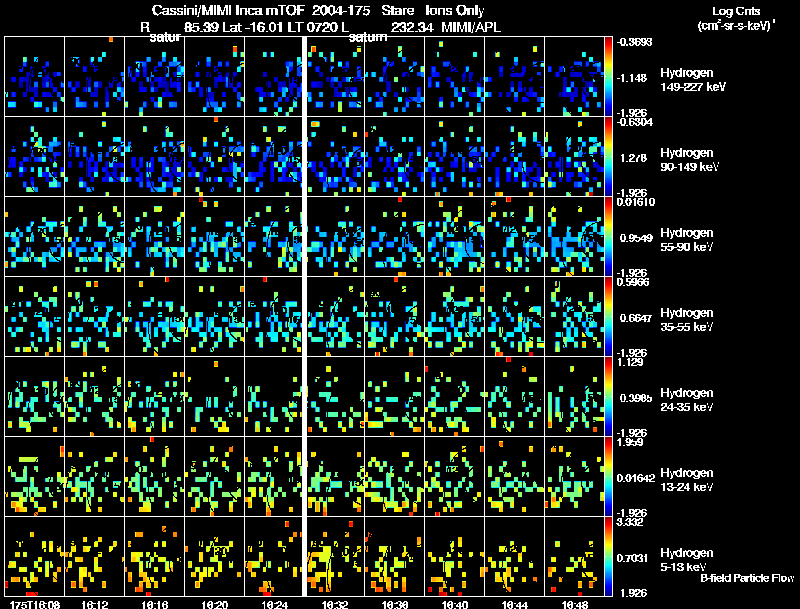Click the color bar for Hydrogen 24-35 keV
The image size is (800, 609).
(x=608, y=397)
